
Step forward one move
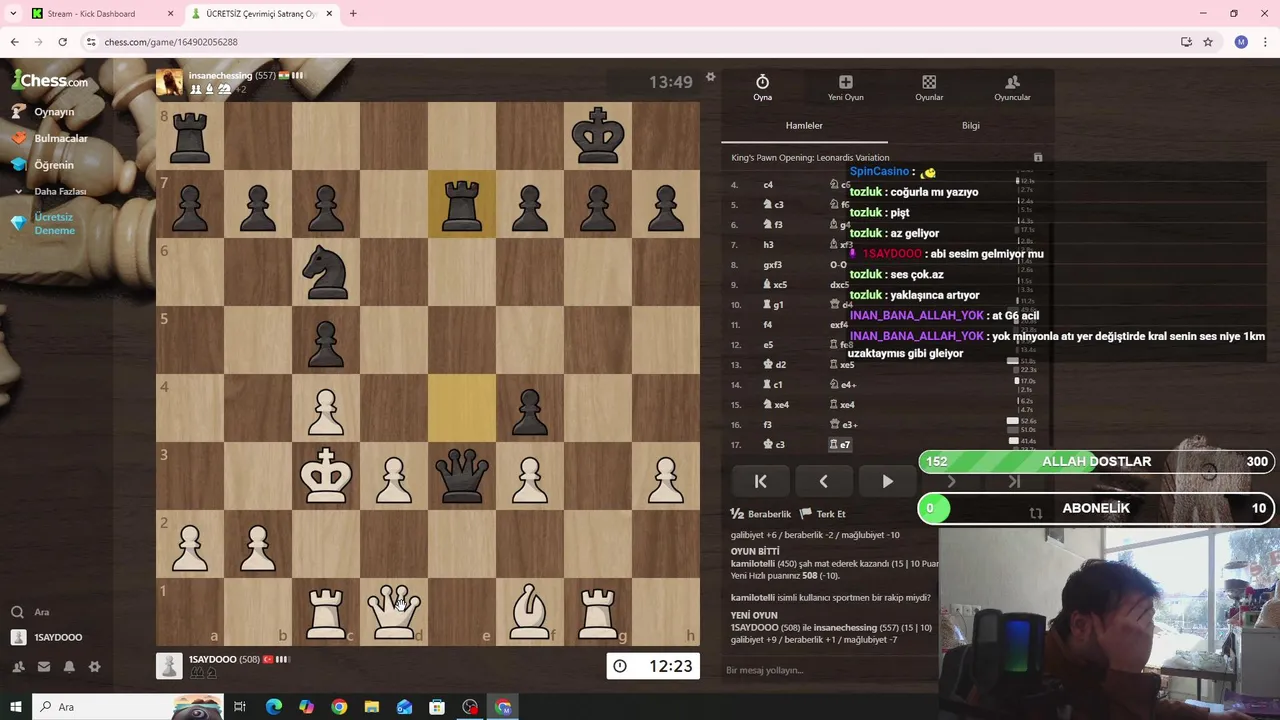pyautogui.click(x=951, y=481)
